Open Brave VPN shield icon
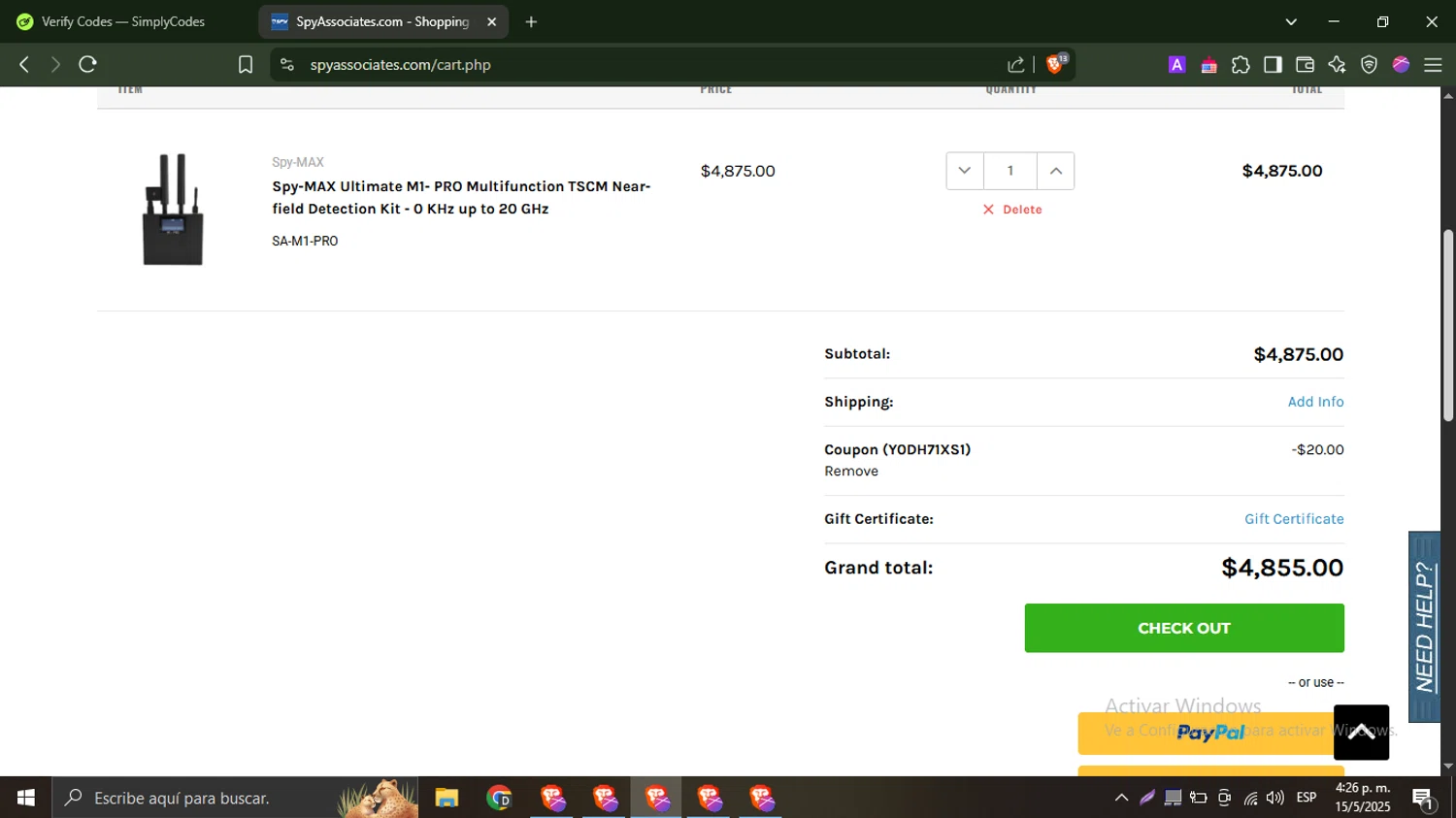This screenshot has width=1456, height=818. 1369,65
